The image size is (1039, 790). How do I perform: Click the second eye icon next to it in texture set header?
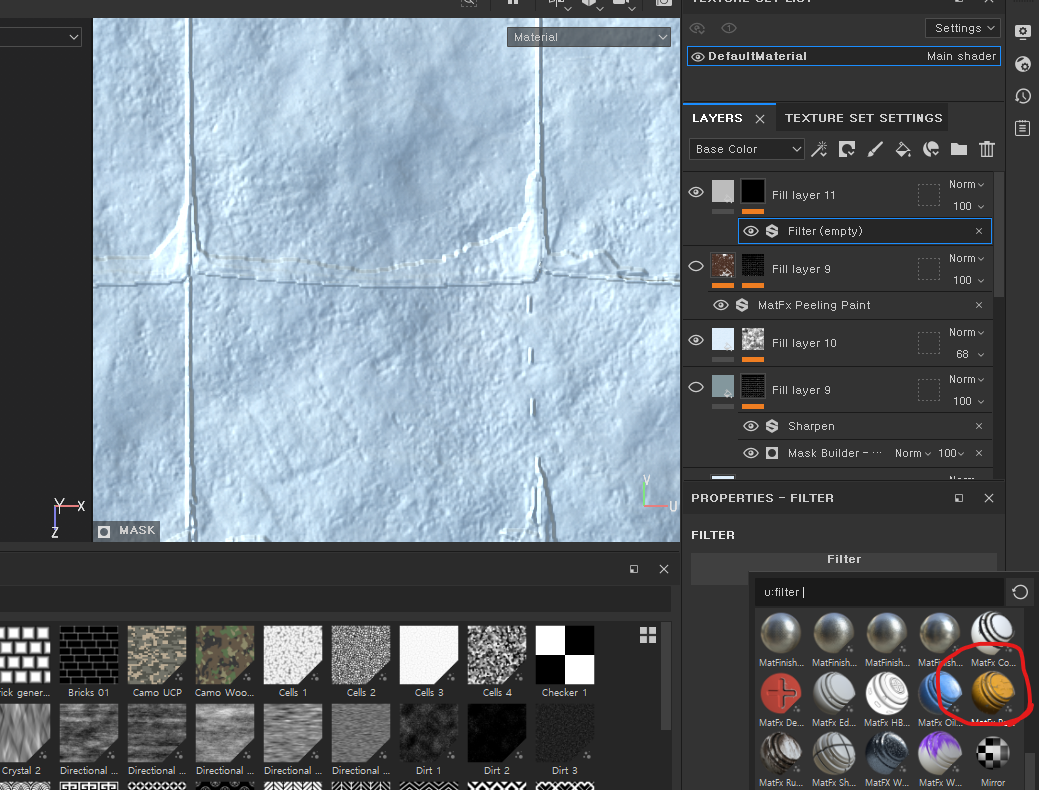coord(729,28)
